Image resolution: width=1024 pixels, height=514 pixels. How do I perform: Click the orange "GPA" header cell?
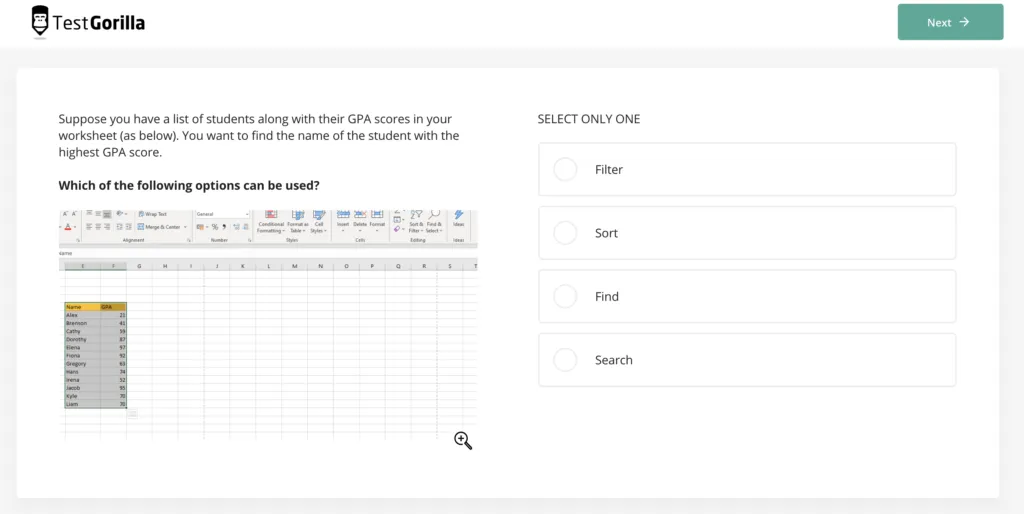[x=113, y=306]
